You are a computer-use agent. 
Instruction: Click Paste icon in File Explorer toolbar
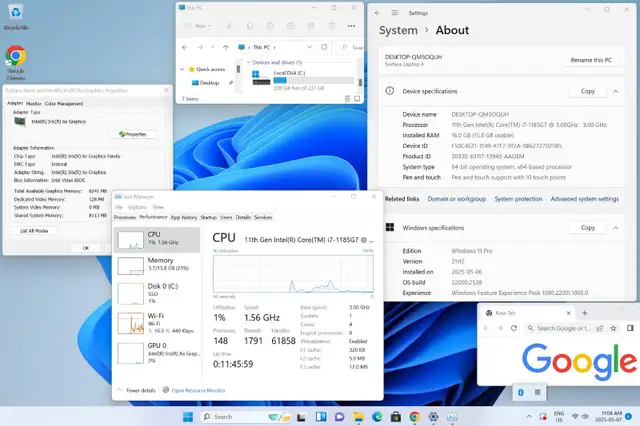point(270,26)
